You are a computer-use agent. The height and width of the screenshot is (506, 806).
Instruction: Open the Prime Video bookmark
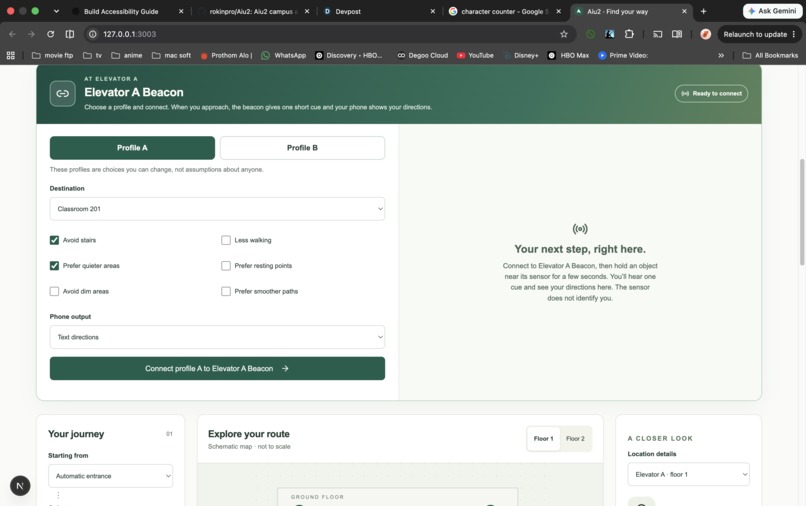point(622,55)
